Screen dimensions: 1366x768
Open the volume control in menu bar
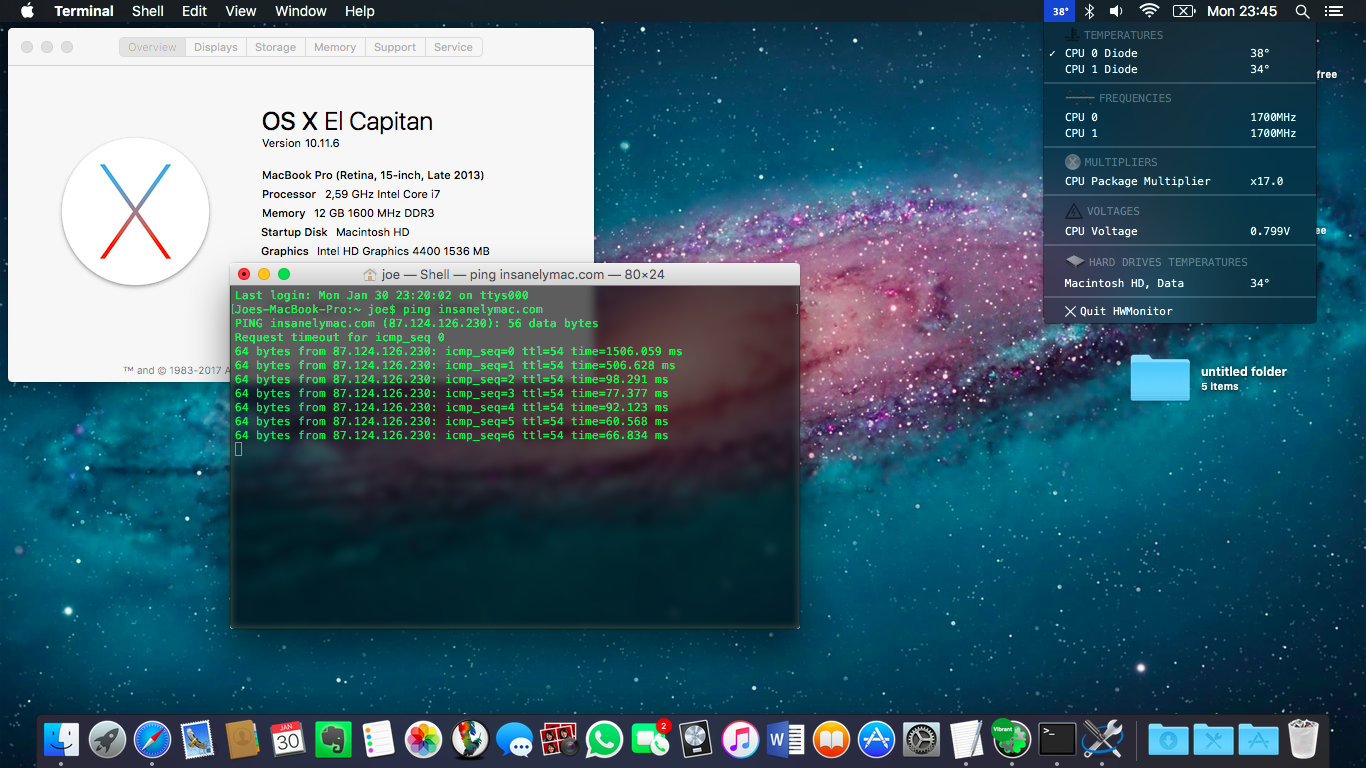pyautogui.click(x=1116, y=11)
